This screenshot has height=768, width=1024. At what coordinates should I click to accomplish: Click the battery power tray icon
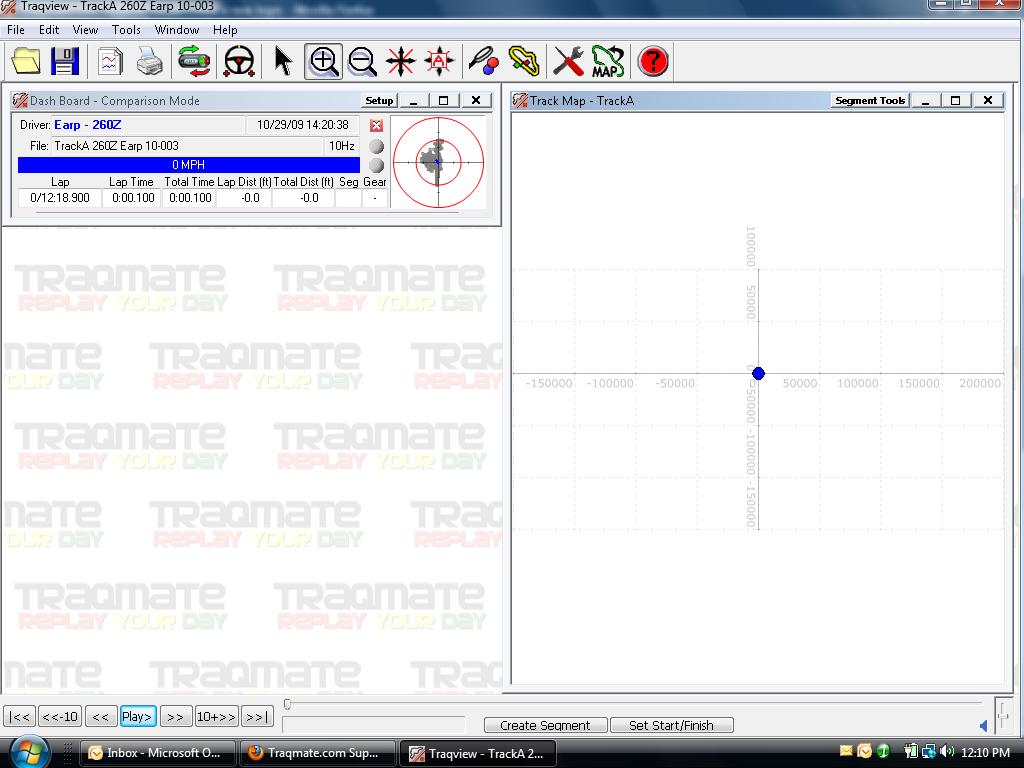click(911, 752)
